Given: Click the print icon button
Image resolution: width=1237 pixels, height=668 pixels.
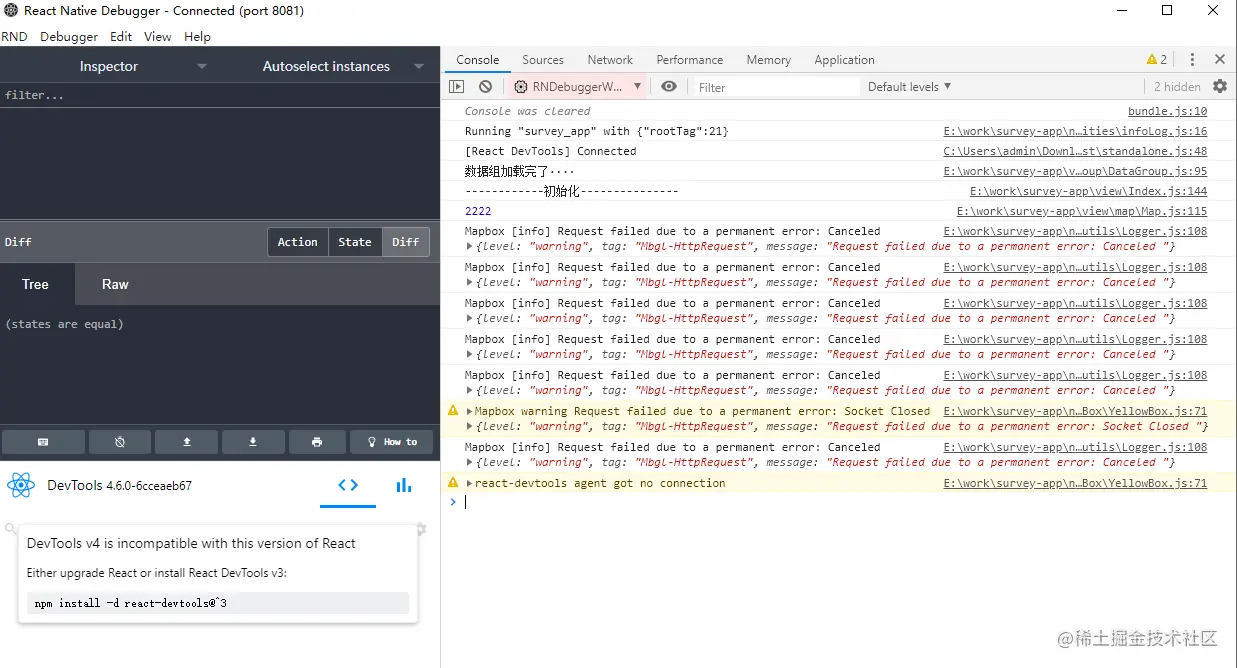Looking at the screenshot, I should 317,442.
